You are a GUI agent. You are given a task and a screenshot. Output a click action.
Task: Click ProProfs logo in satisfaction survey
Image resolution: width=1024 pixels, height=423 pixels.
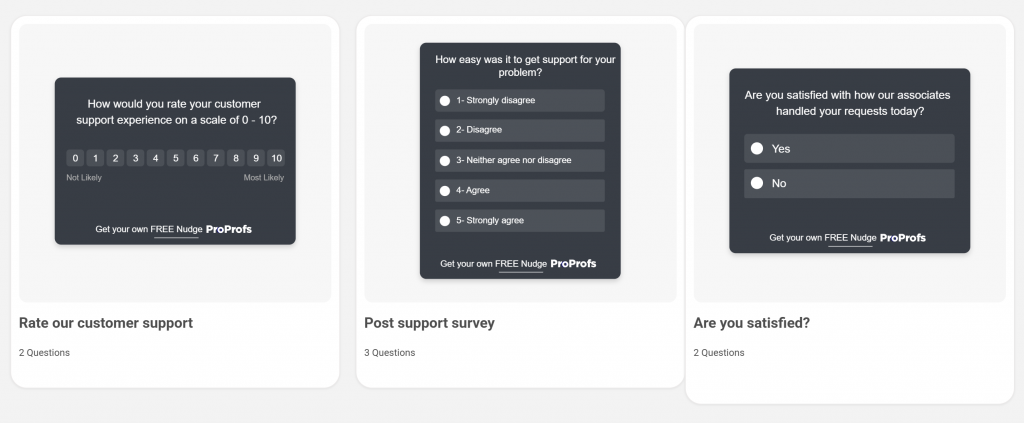pos(903,238)
